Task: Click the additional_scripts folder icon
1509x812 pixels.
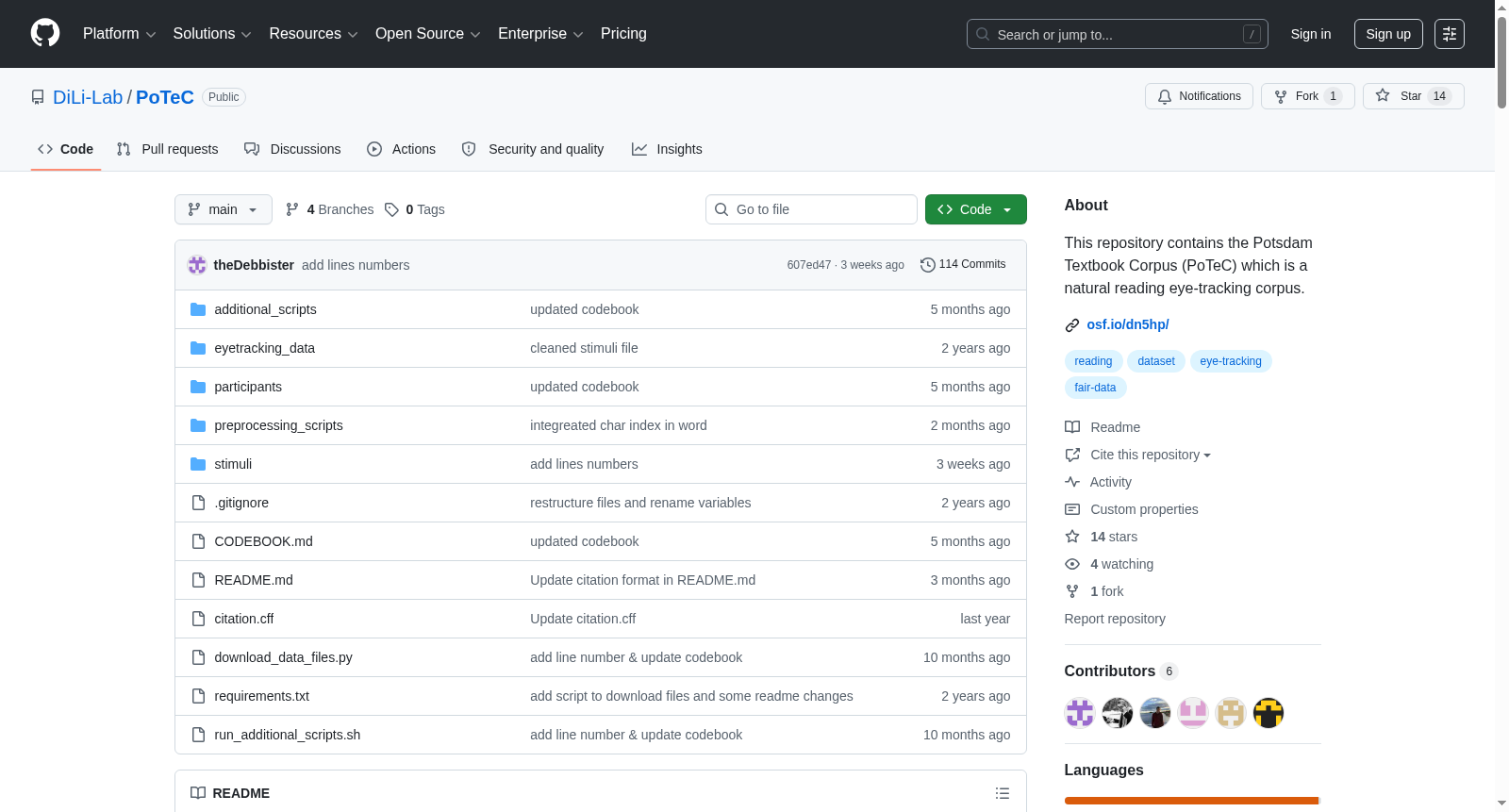Action: coord(198,309)
